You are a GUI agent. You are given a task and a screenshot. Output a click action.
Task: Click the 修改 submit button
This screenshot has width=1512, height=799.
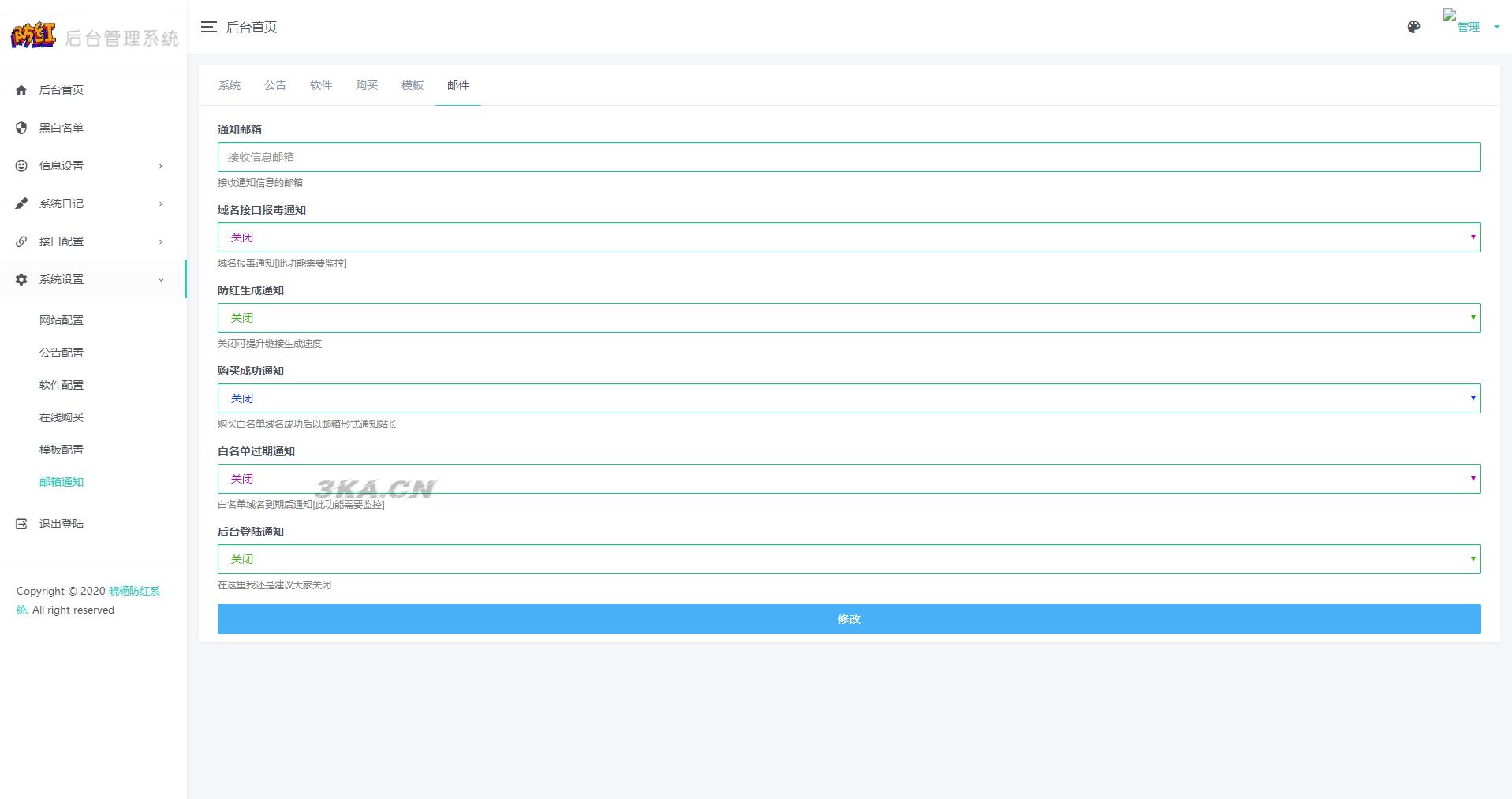849,619
